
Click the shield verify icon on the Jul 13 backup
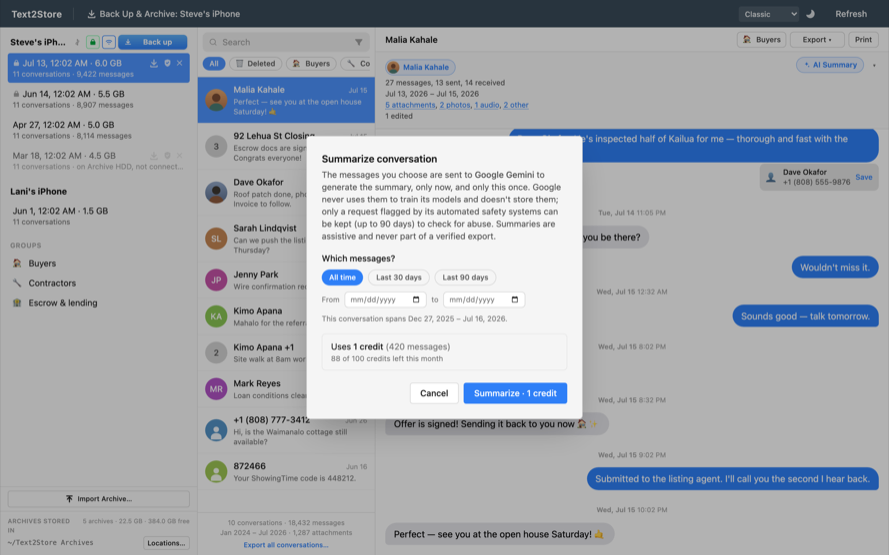pos(167,63)
